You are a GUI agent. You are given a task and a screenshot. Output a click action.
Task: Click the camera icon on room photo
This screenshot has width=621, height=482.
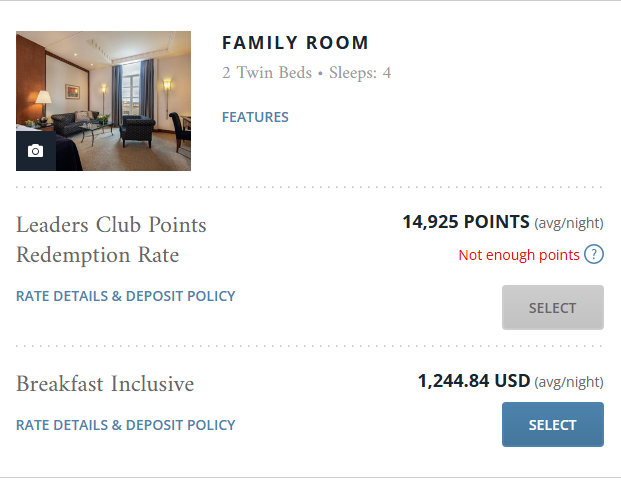coord(36,151)
